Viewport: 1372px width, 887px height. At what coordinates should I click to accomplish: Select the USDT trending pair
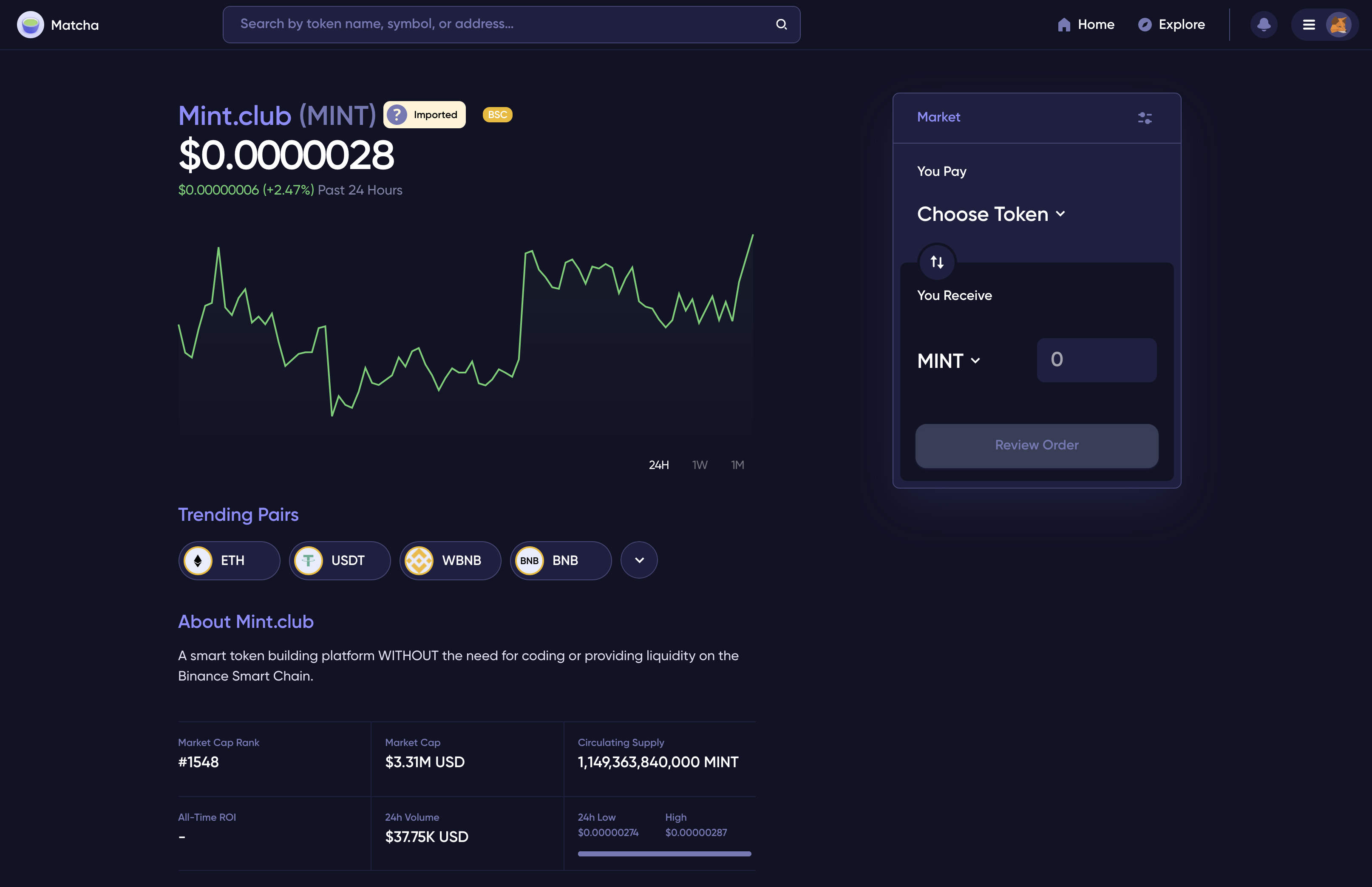click(x=340, y=560)
